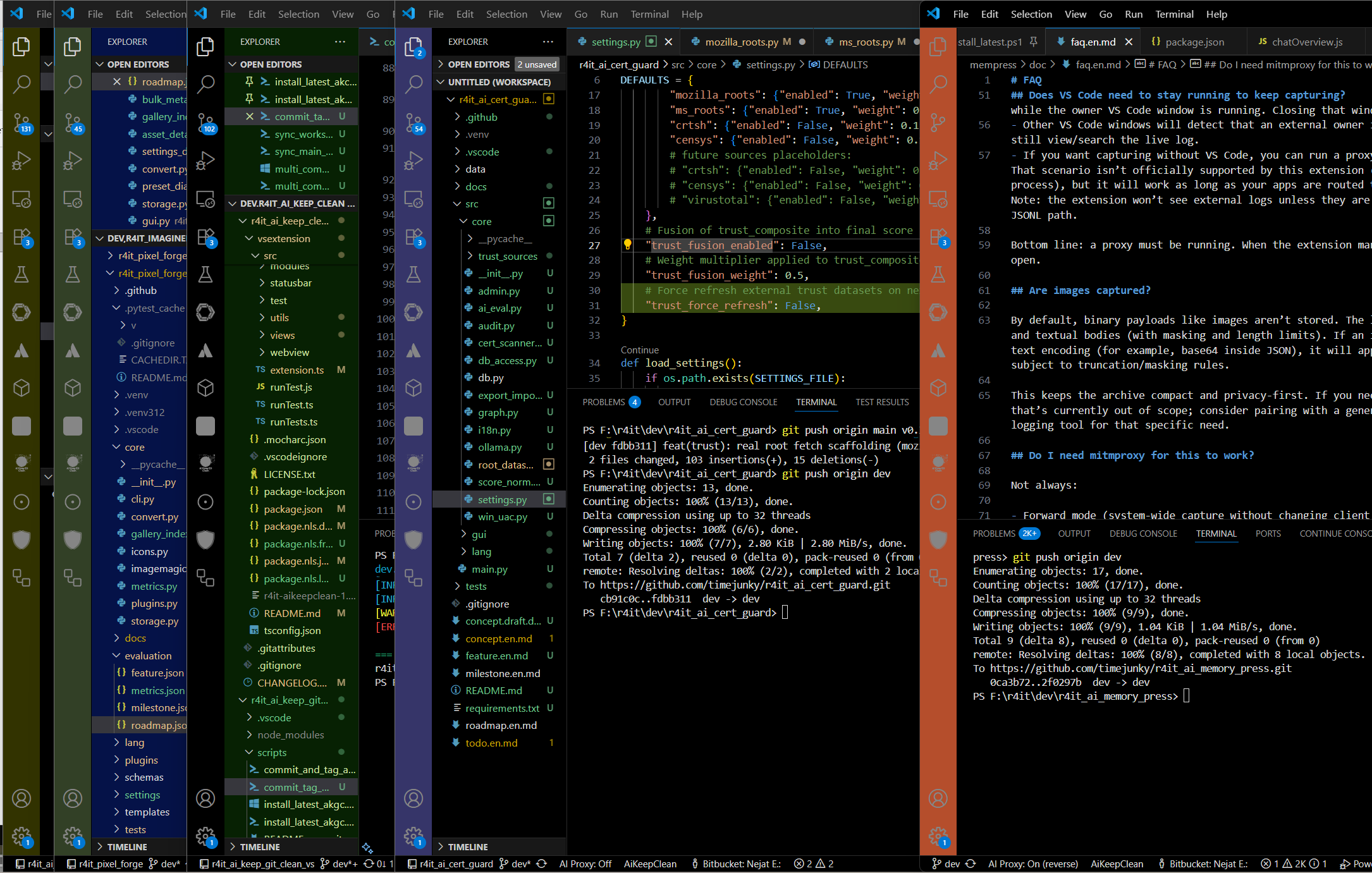Open Search in the purple window activity bar
1372x873 pixels.
414,84
